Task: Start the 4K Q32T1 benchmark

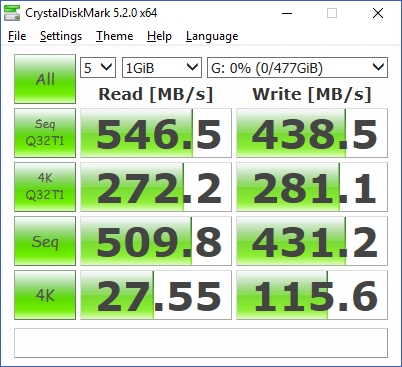Action: tap(45, 187)
